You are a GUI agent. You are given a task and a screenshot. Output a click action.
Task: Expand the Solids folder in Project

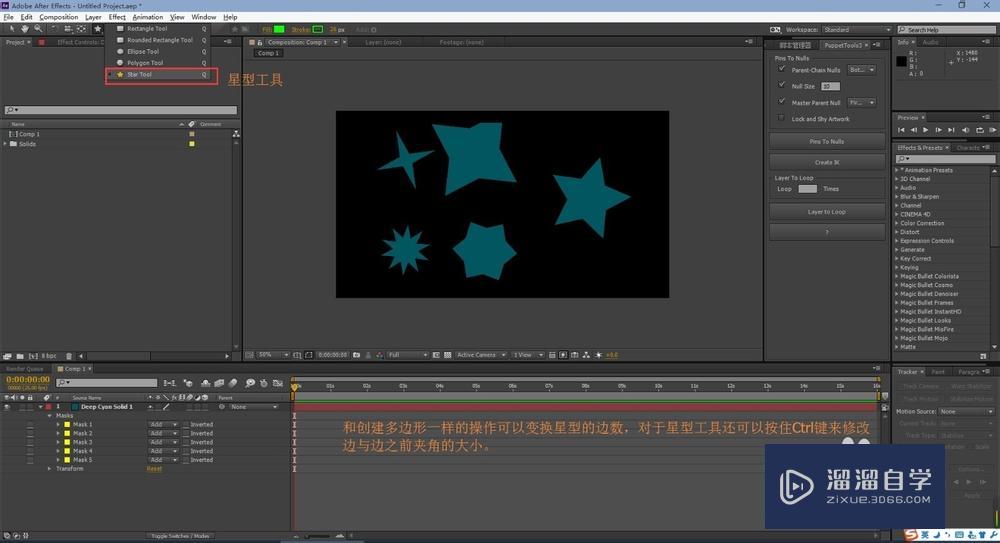tap(6, 144)
